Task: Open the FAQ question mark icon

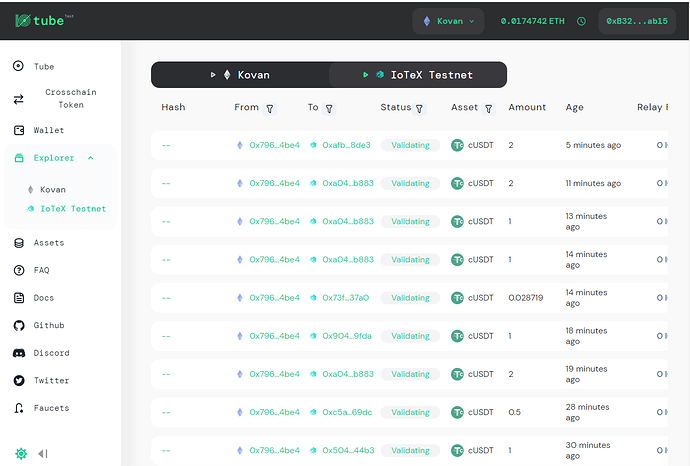Action: point(19,270)
